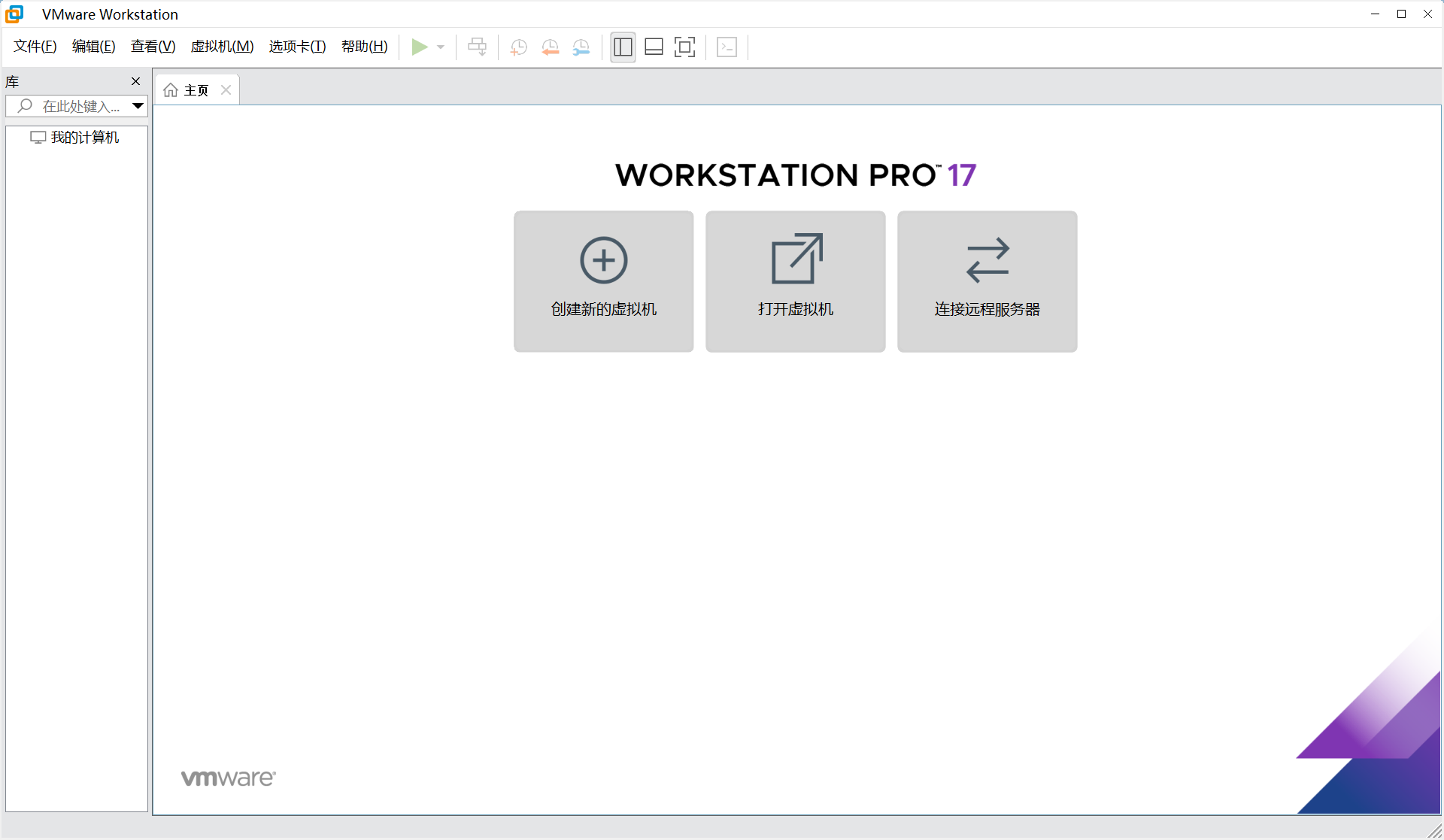
Task: Select 我的计算机 in library tree
Action: 84,138
